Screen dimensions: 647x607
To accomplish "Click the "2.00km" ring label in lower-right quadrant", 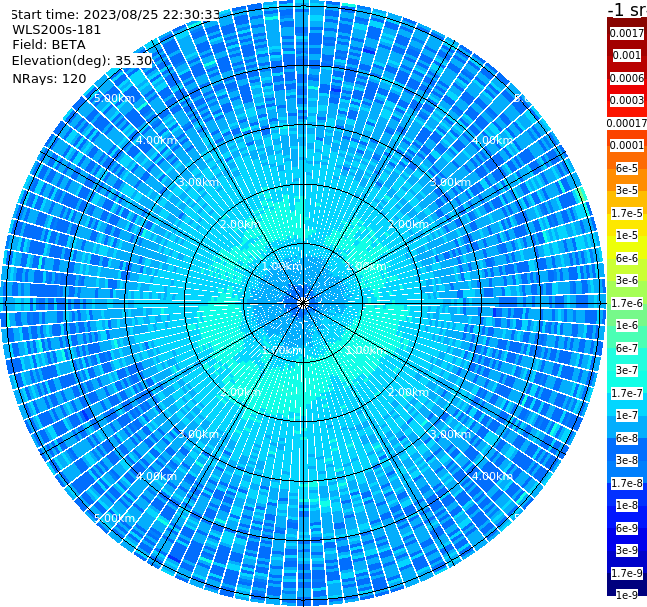I will click(408, 392).
